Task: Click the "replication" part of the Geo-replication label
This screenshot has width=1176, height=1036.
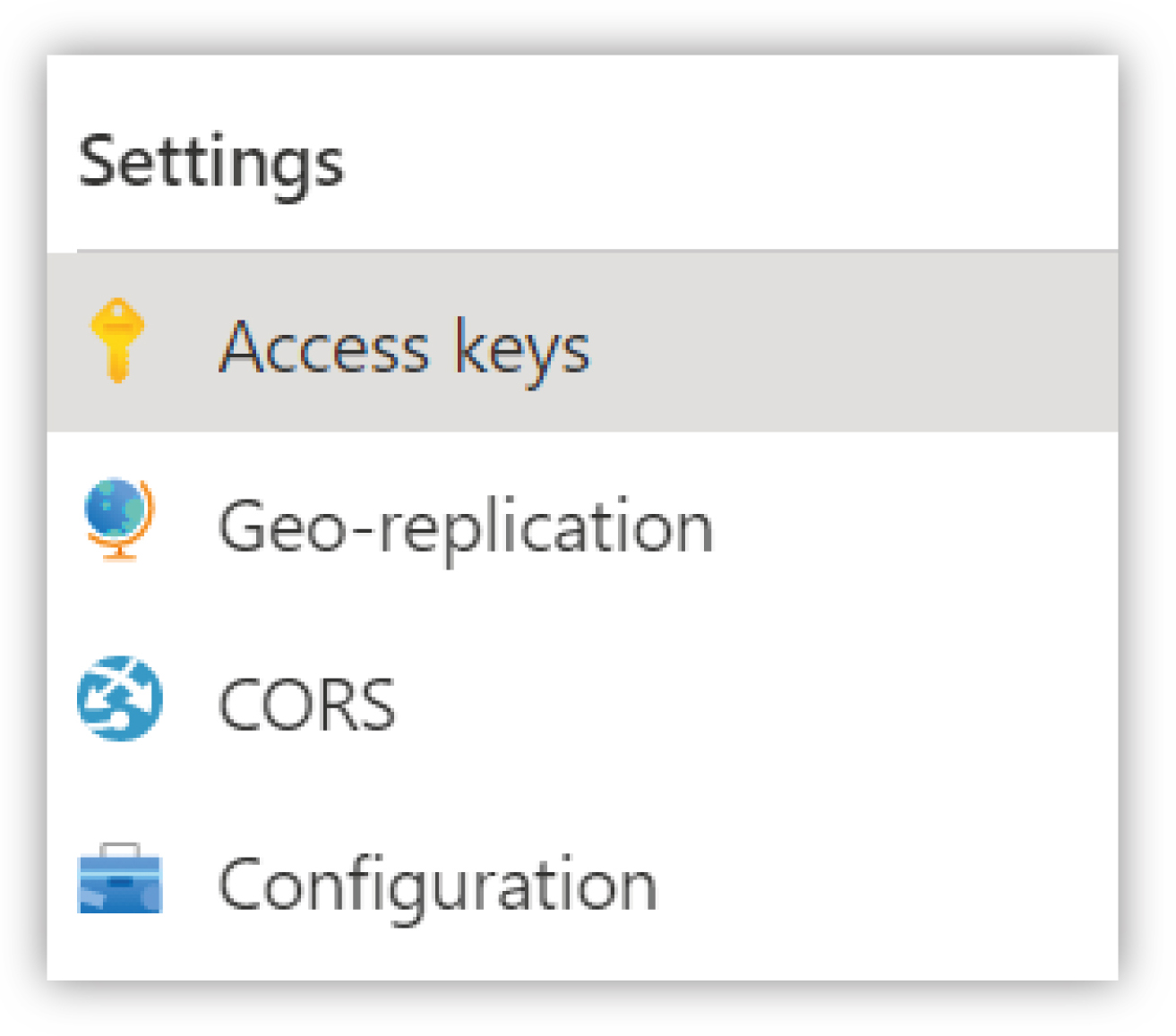Action: click(x=545, y=528)
